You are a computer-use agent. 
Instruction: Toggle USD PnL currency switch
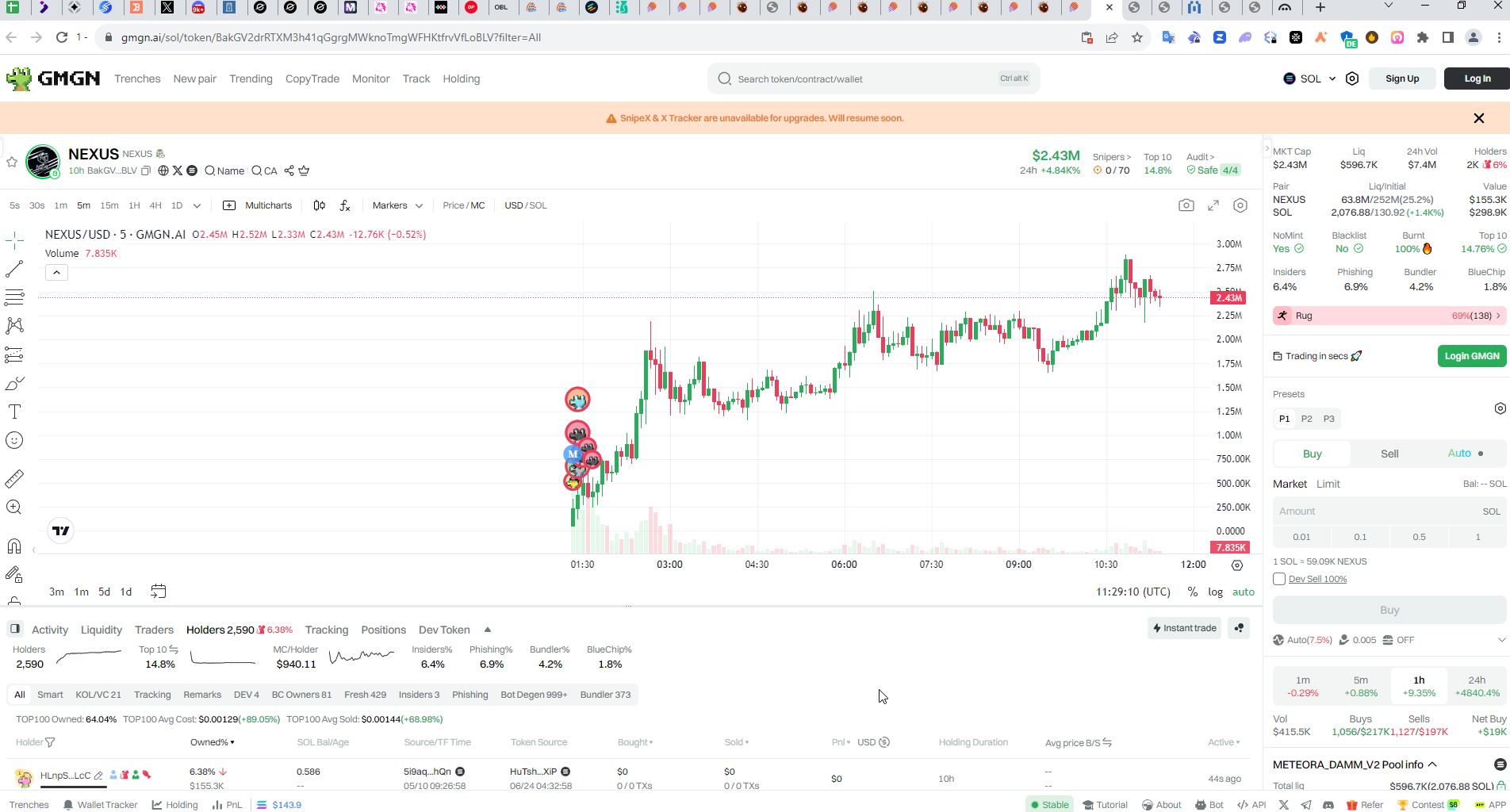(884, 742)
